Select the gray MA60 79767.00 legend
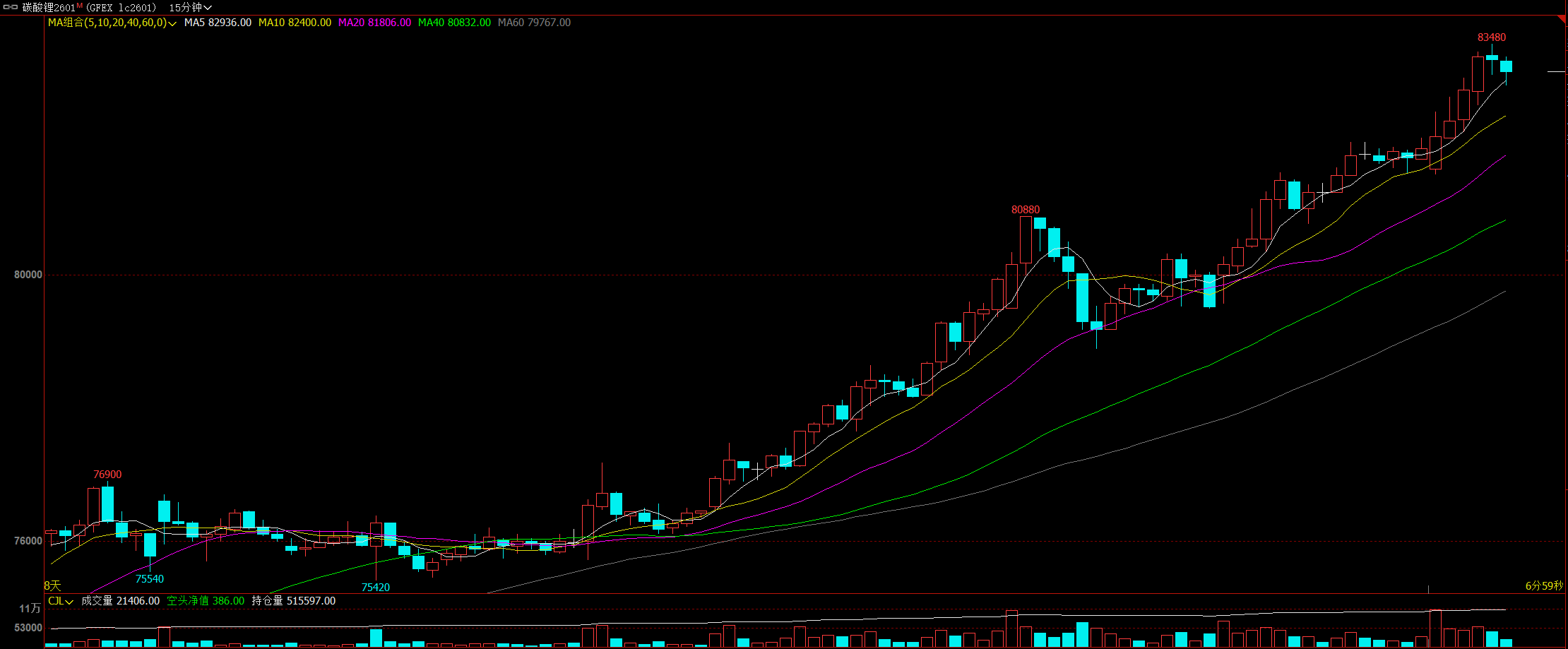The width and height of the screenshot is (1568, 649). pyautogui.click(x=534, y=23)
